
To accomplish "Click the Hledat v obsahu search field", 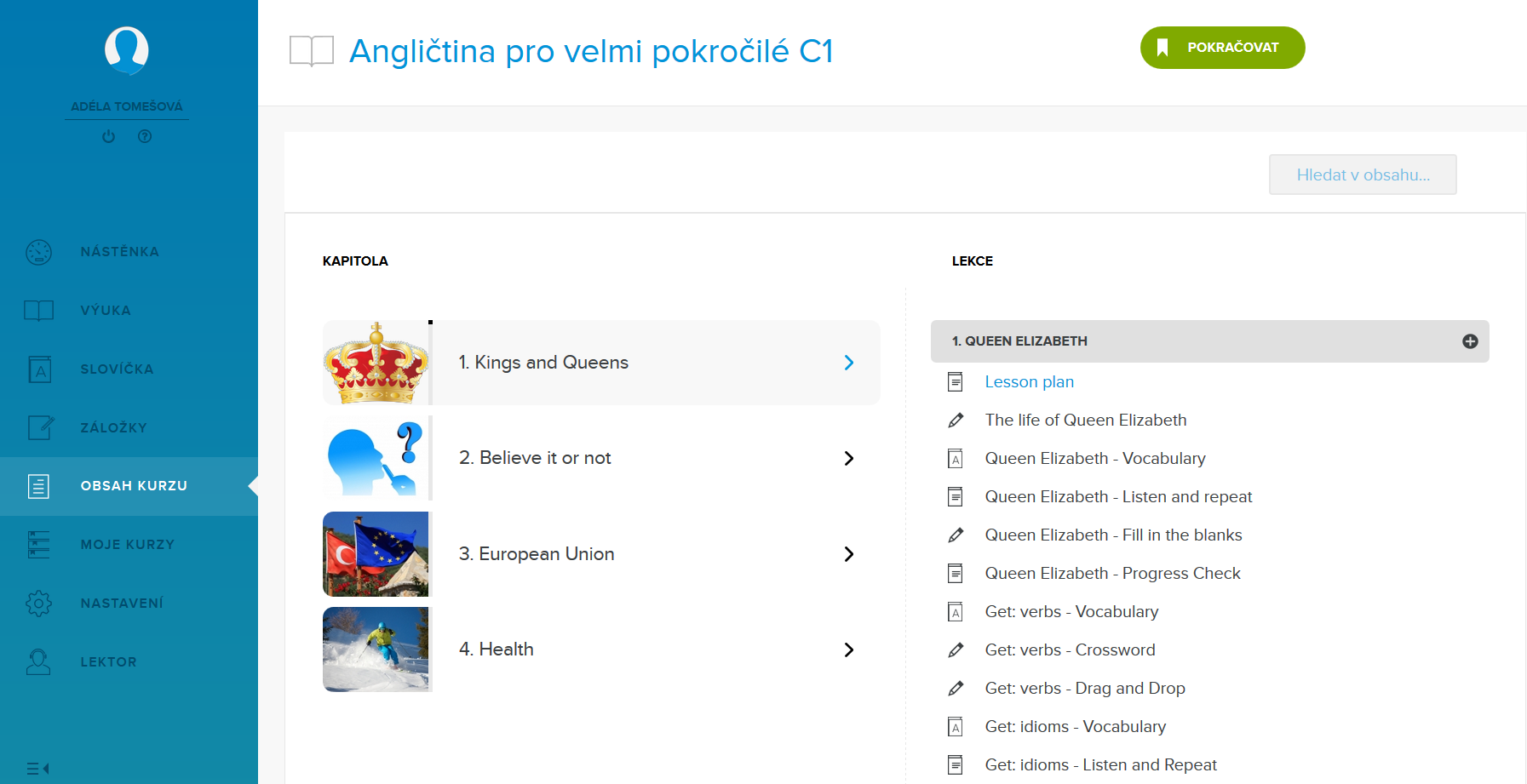I will point(1362,175).
